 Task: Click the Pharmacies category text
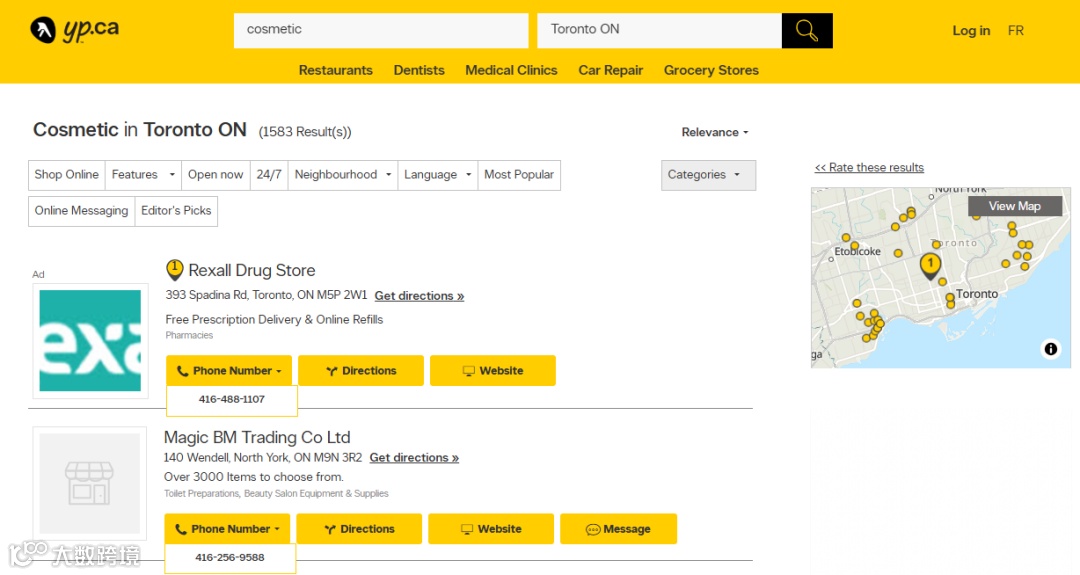pyautogui.click(x=189, y=335)
